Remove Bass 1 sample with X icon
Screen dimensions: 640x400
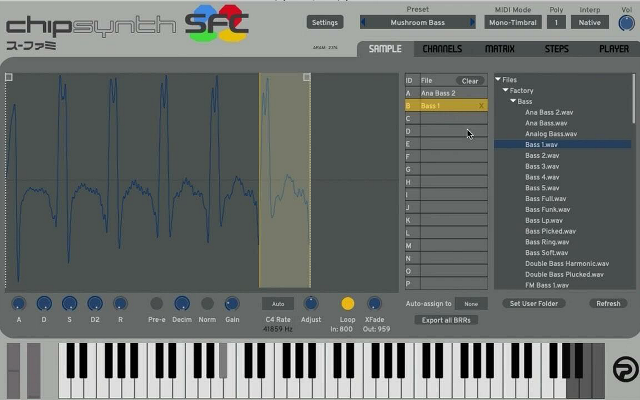481,106
